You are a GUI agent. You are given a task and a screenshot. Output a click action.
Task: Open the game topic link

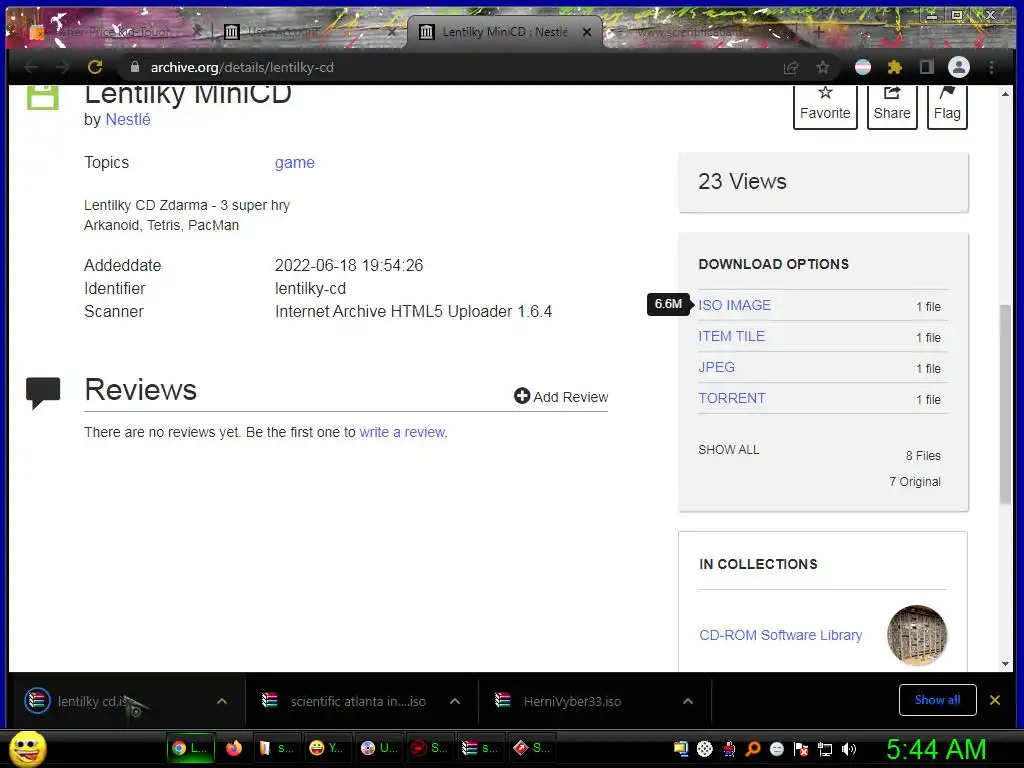[295, 163]
